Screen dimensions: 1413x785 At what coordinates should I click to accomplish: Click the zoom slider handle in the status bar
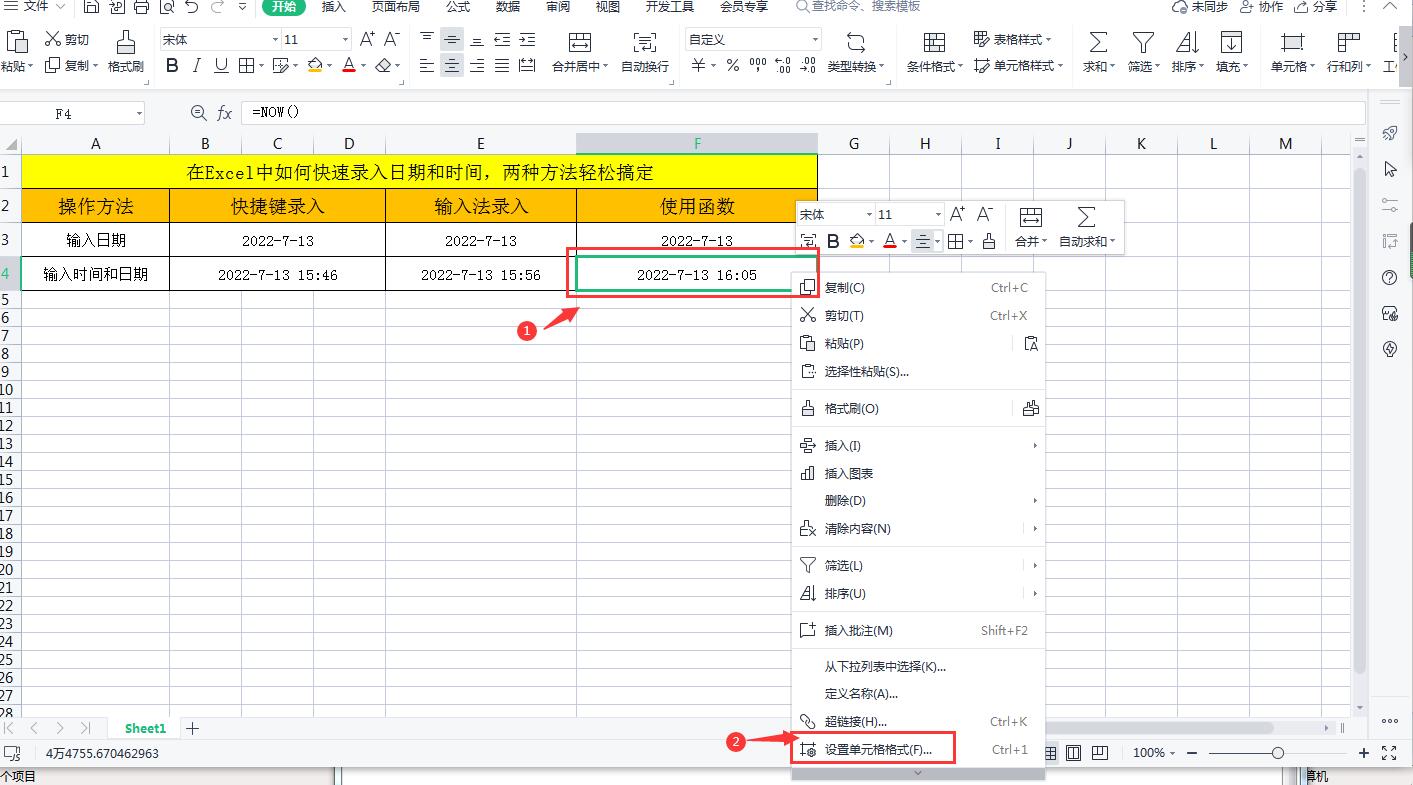pos(1277,752)
